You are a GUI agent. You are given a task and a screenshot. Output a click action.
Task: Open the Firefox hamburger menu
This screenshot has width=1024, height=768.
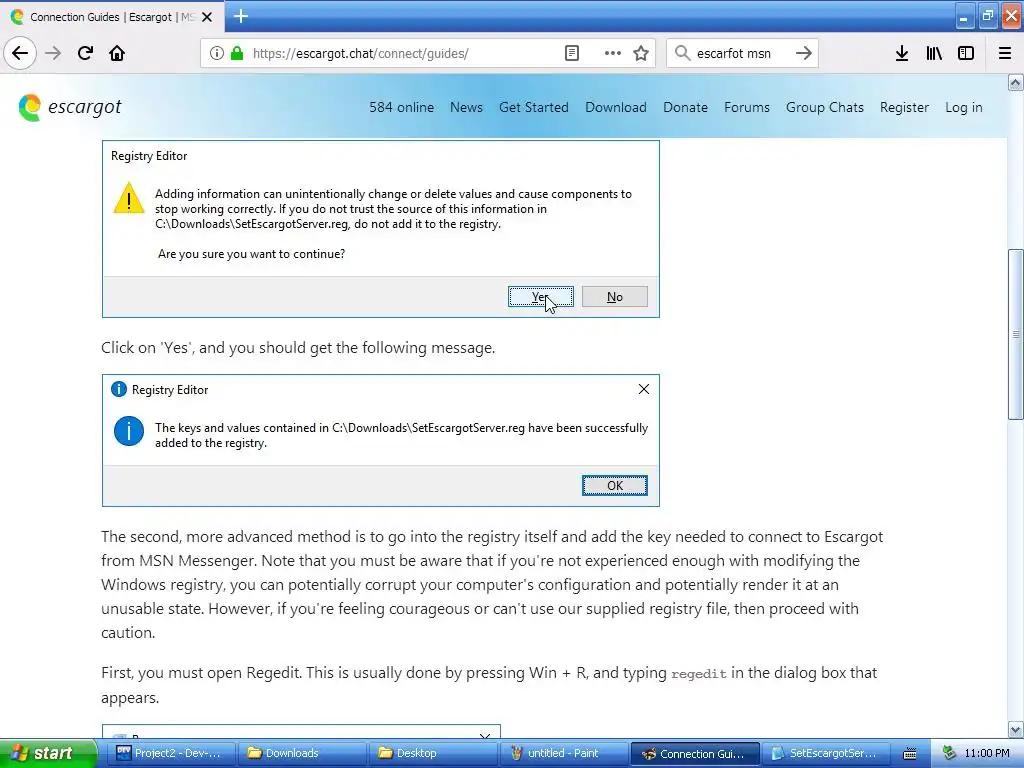tap(1005, 53)
